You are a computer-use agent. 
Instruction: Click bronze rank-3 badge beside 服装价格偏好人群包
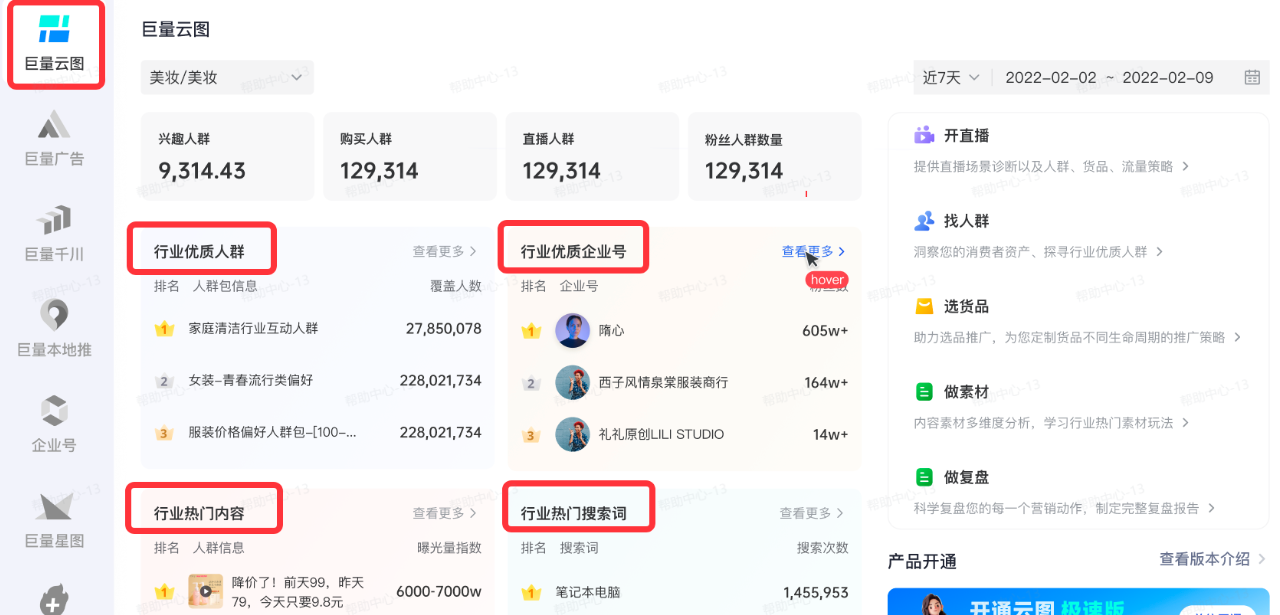(x=165, y=434)
